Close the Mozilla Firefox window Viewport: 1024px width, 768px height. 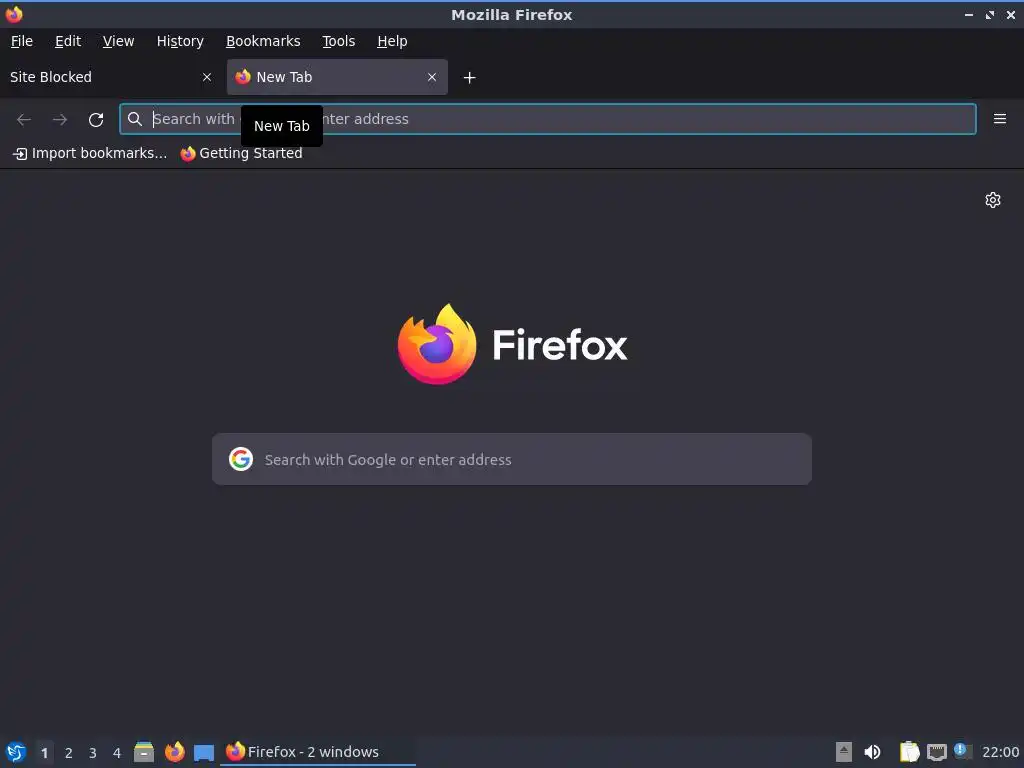tap(1011, 15)
